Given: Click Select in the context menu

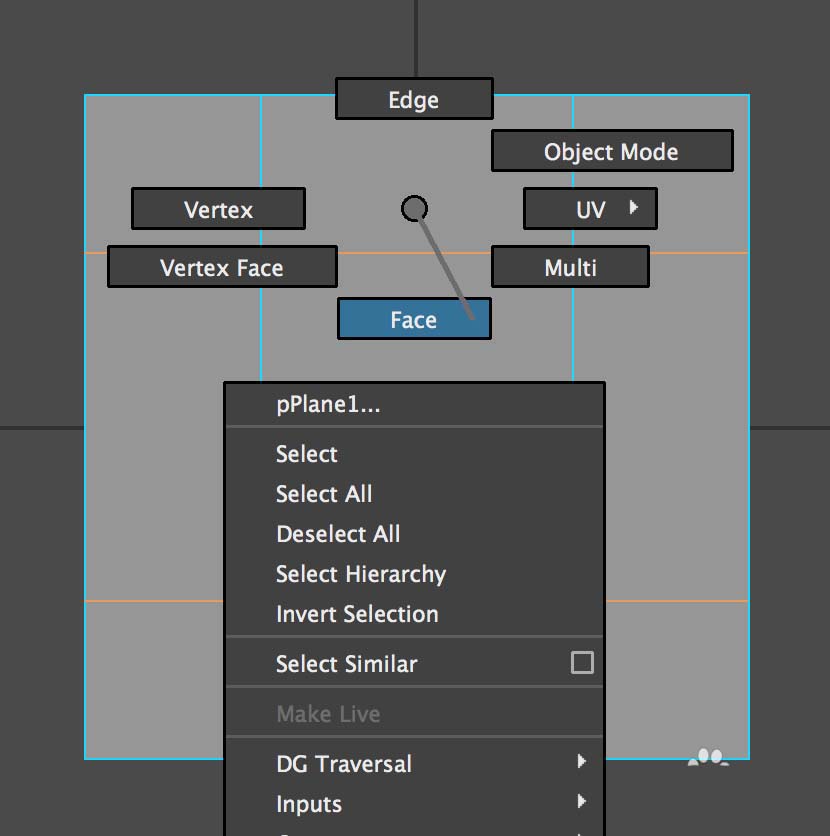Looking at the screenshot, I should point(307,454).
